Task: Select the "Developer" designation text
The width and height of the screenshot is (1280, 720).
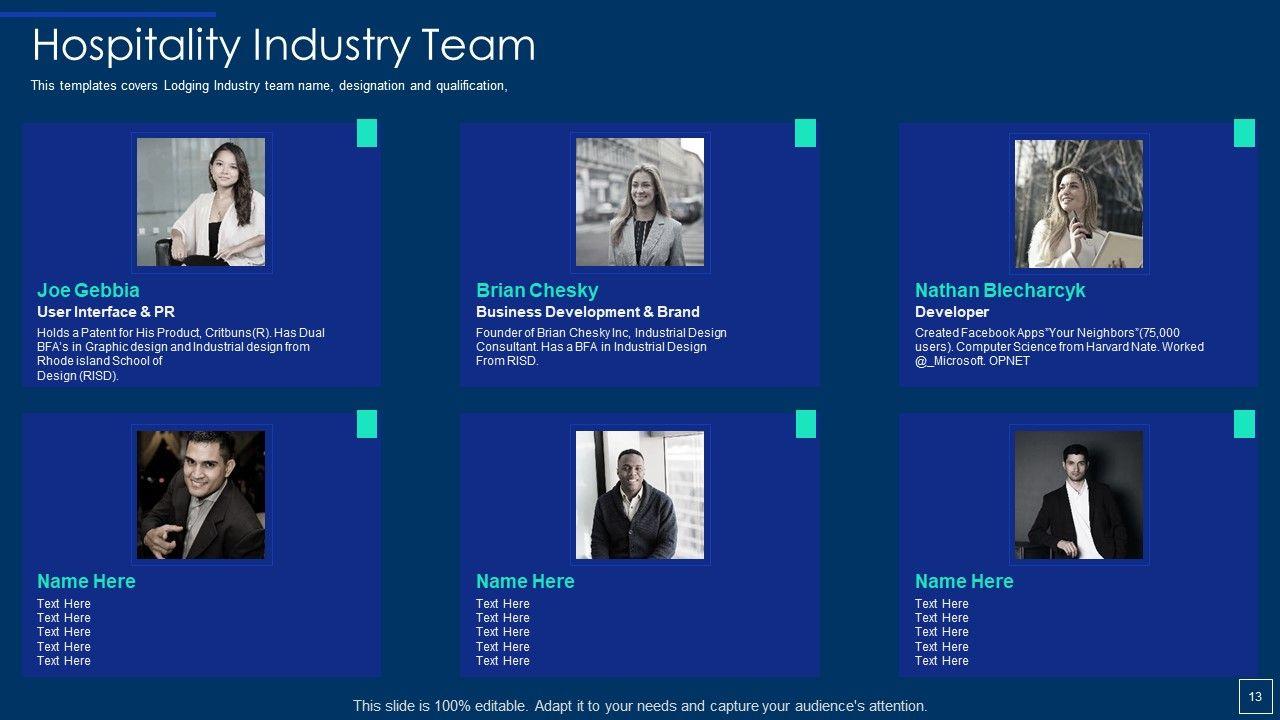Action: pyautogui.click(x=952, y=312)
